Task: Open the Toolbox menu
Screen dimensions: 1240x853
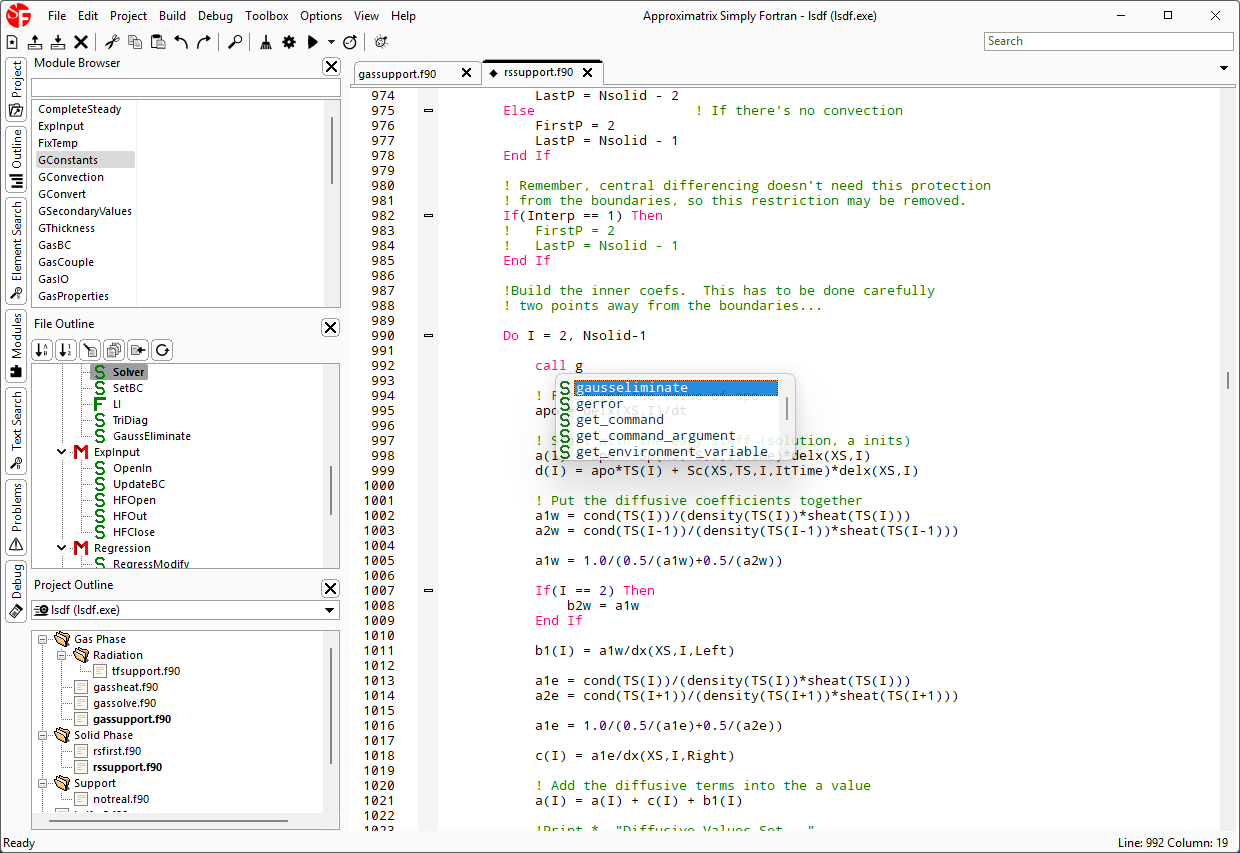Action: click(x=267, y=16)
